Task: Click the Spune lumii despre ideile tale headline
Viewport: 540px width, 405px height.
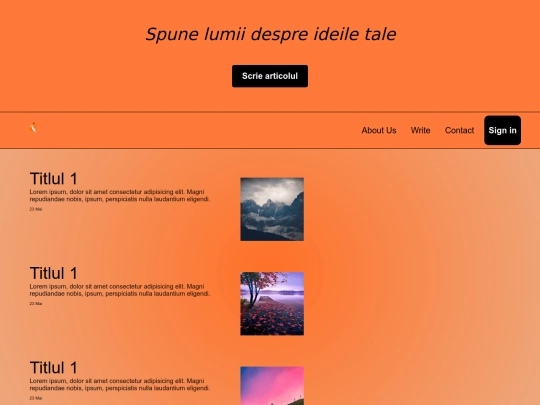Action: (x=271, y=34)
